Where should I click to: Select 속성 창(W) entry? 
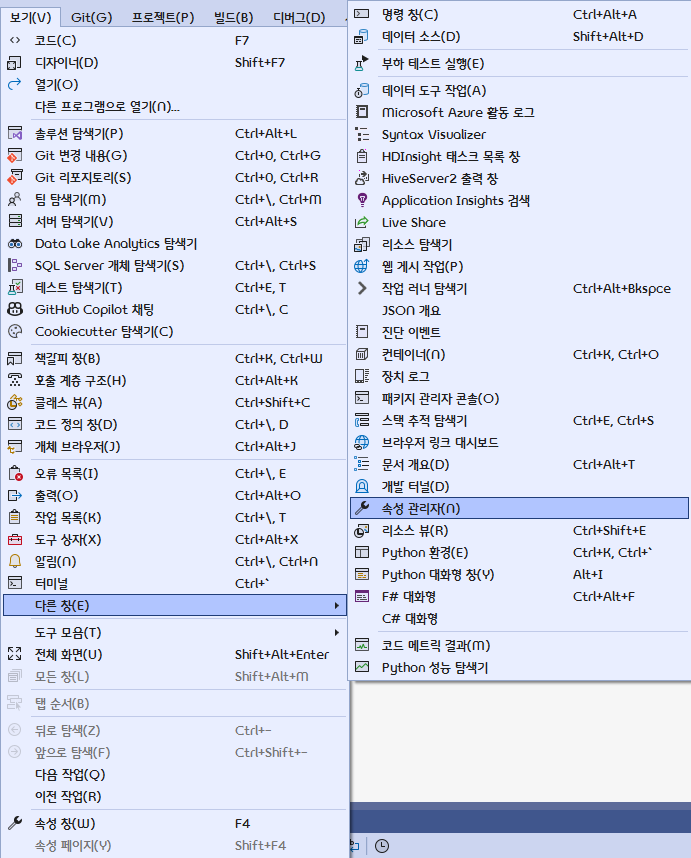tap(175, 824)
